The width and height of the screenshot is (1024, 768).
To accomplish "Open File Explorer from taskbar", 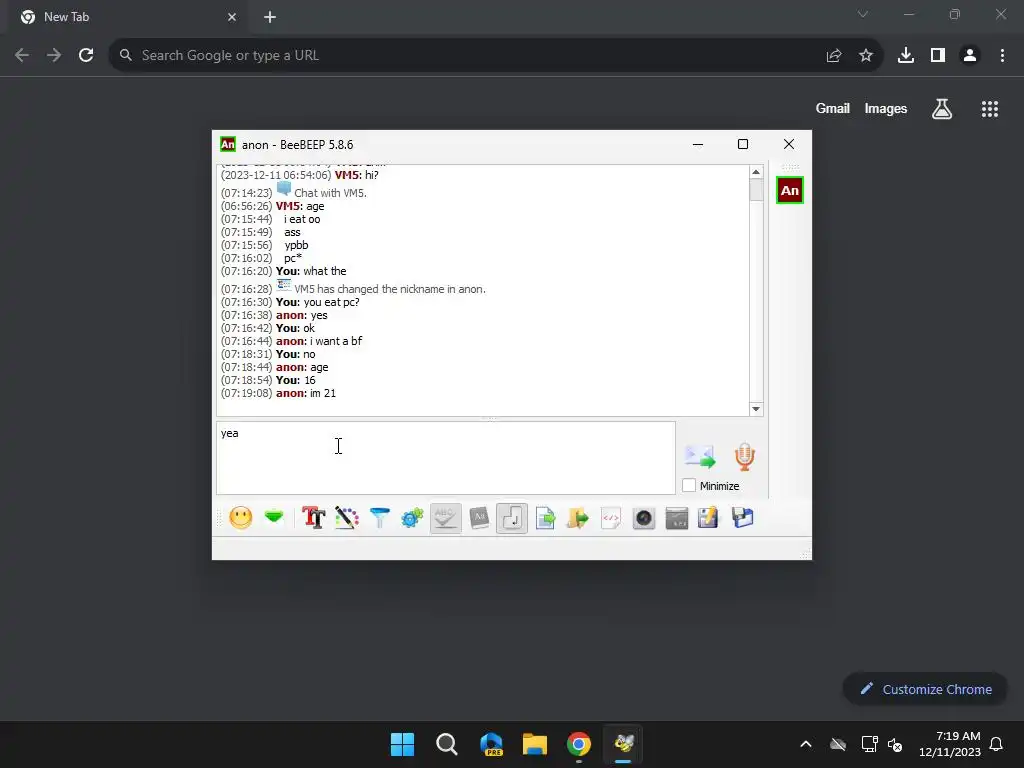I will click(535, 744).
